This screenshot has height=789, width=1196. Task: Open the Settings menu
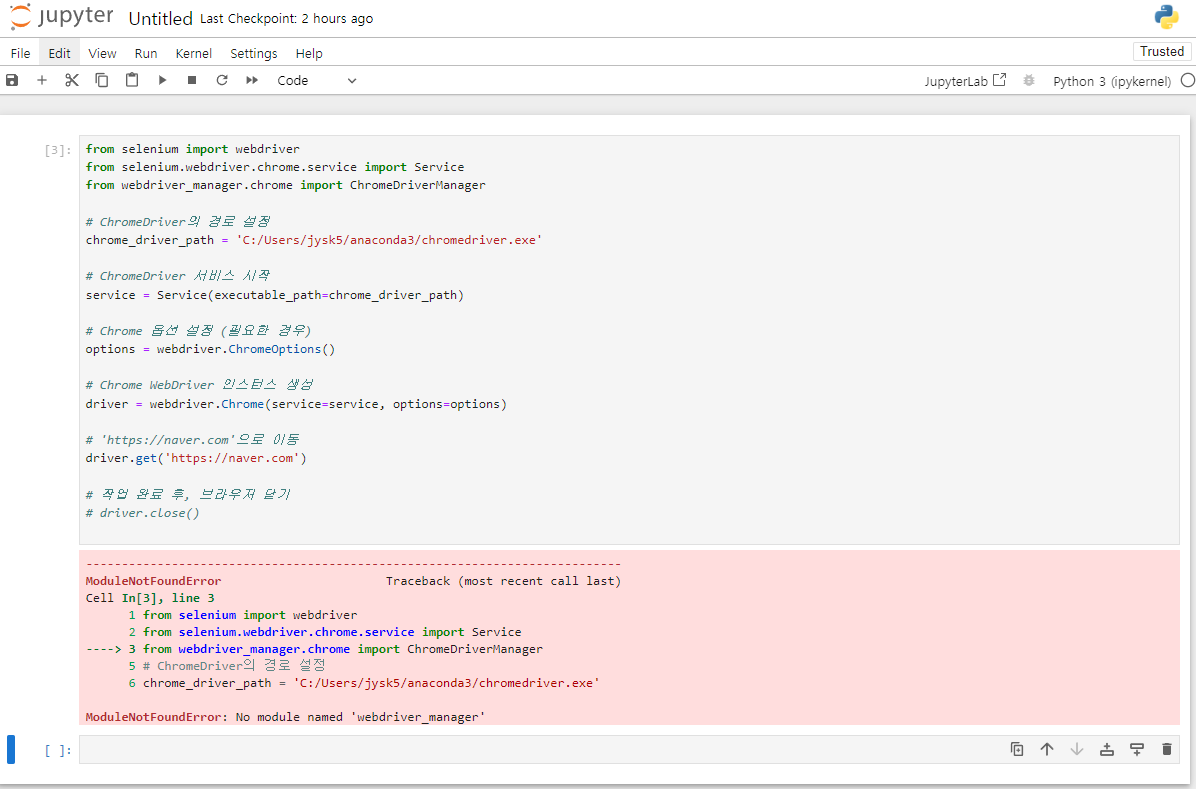(x=254, y=53)
